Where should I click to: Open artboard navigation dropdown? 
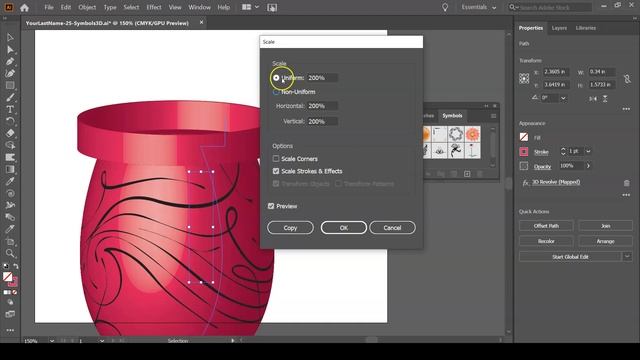(x=102, y=341)
